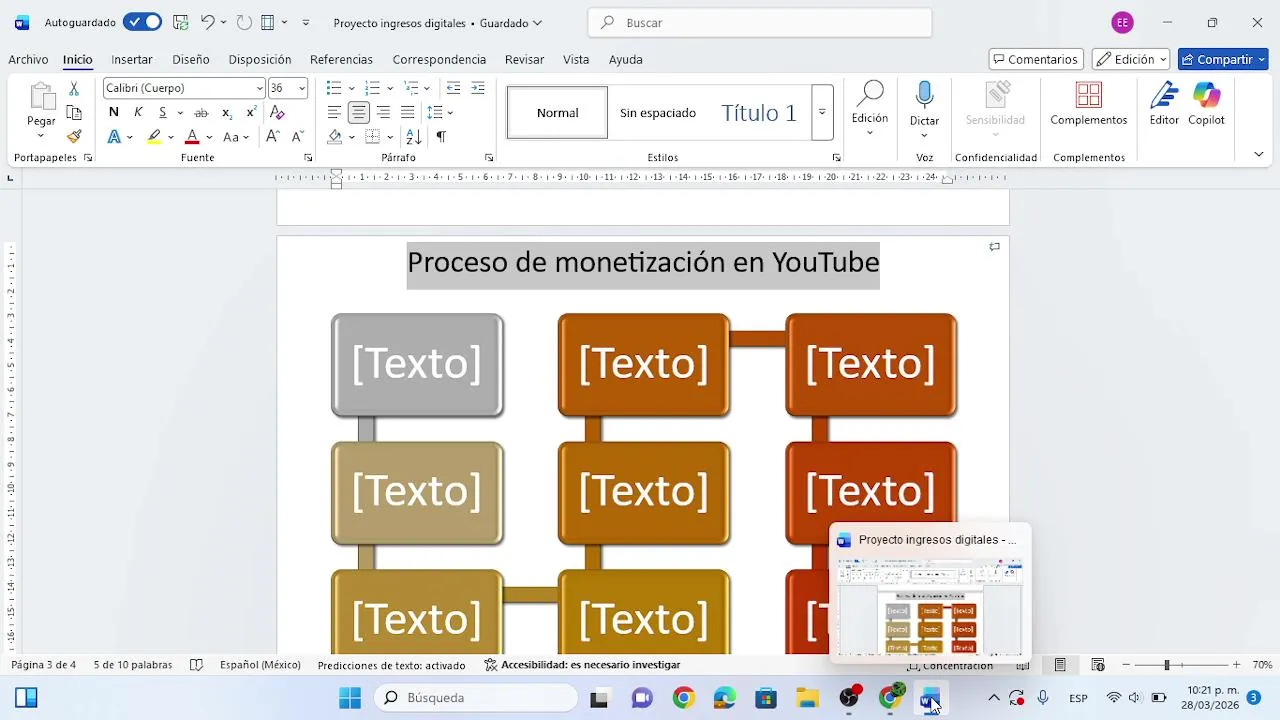Toggle the Autoguardado switch
Viewport: 1280px width, 720px height.
[x=142, y=22]
